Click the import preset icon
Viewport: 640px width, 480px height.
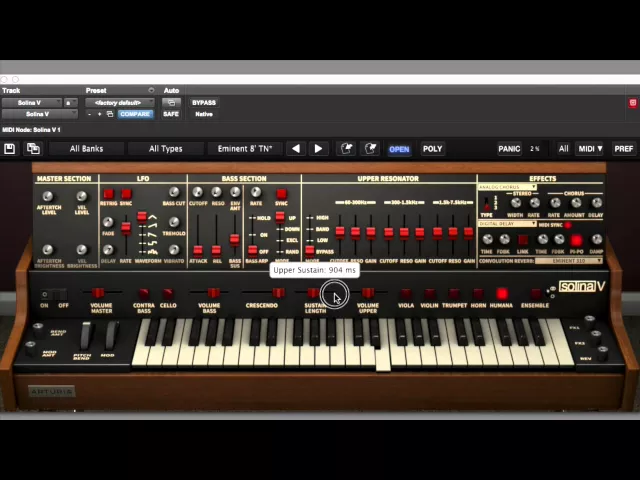pyautogui.click(x=347, y=149)
